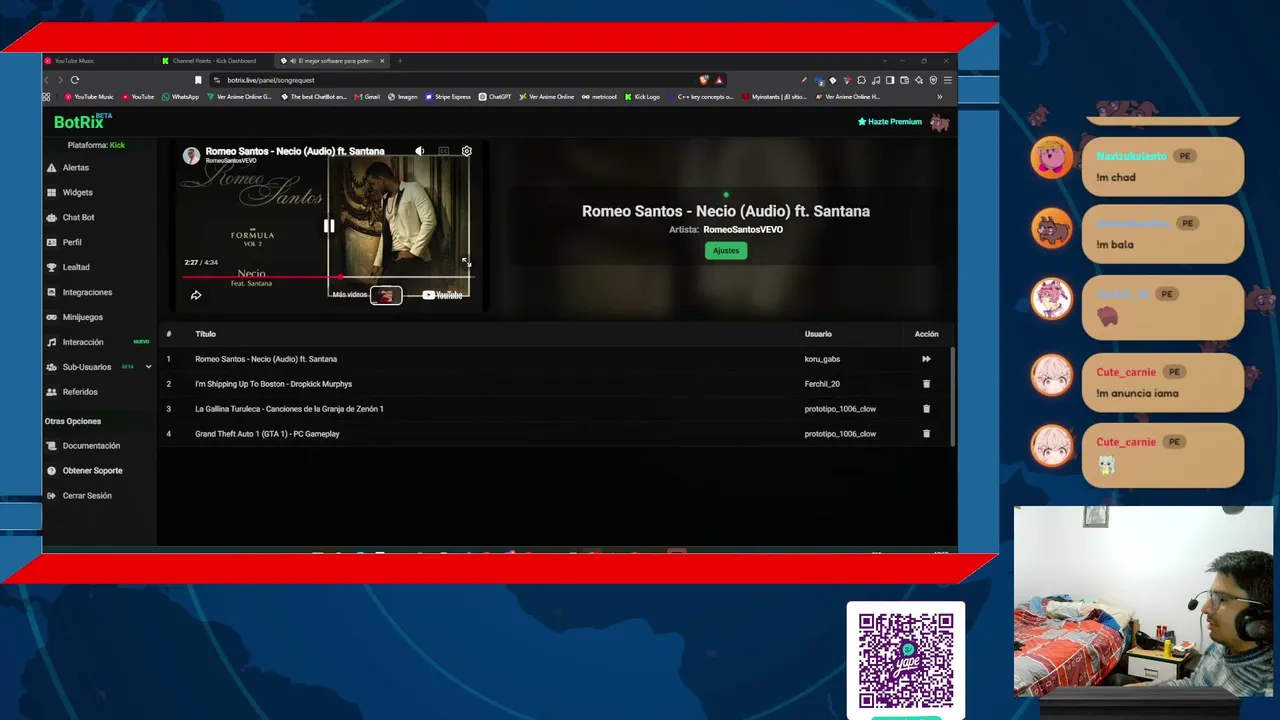The image size is (1280, 720).
Task: Open the Chat Bot robot icon
Action: pos(52,217)
